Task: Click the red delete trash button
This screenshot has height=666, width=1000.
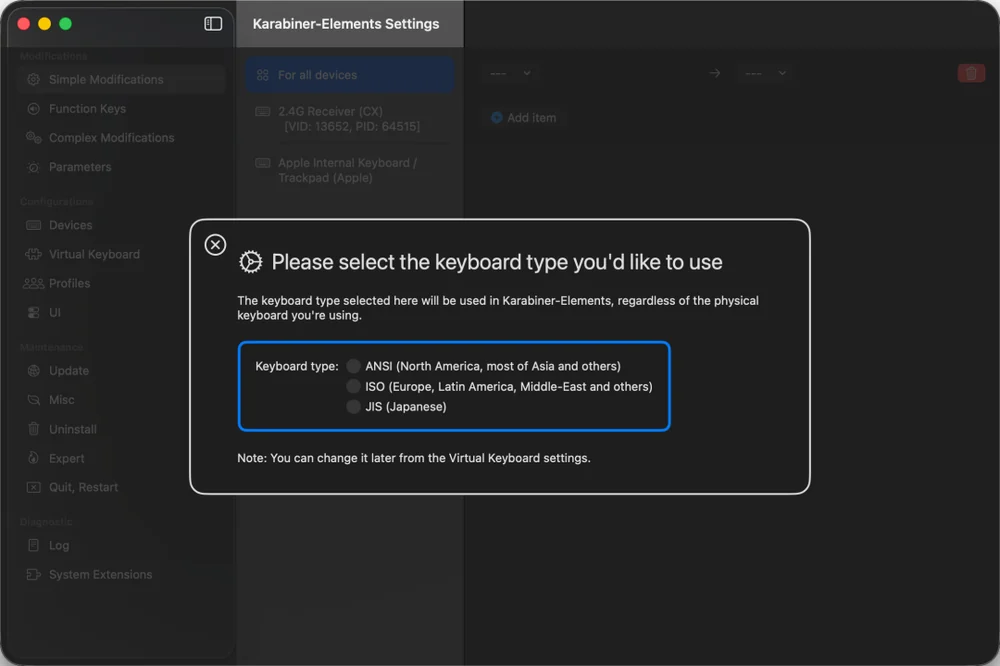Action: click(x=971, y=73)
